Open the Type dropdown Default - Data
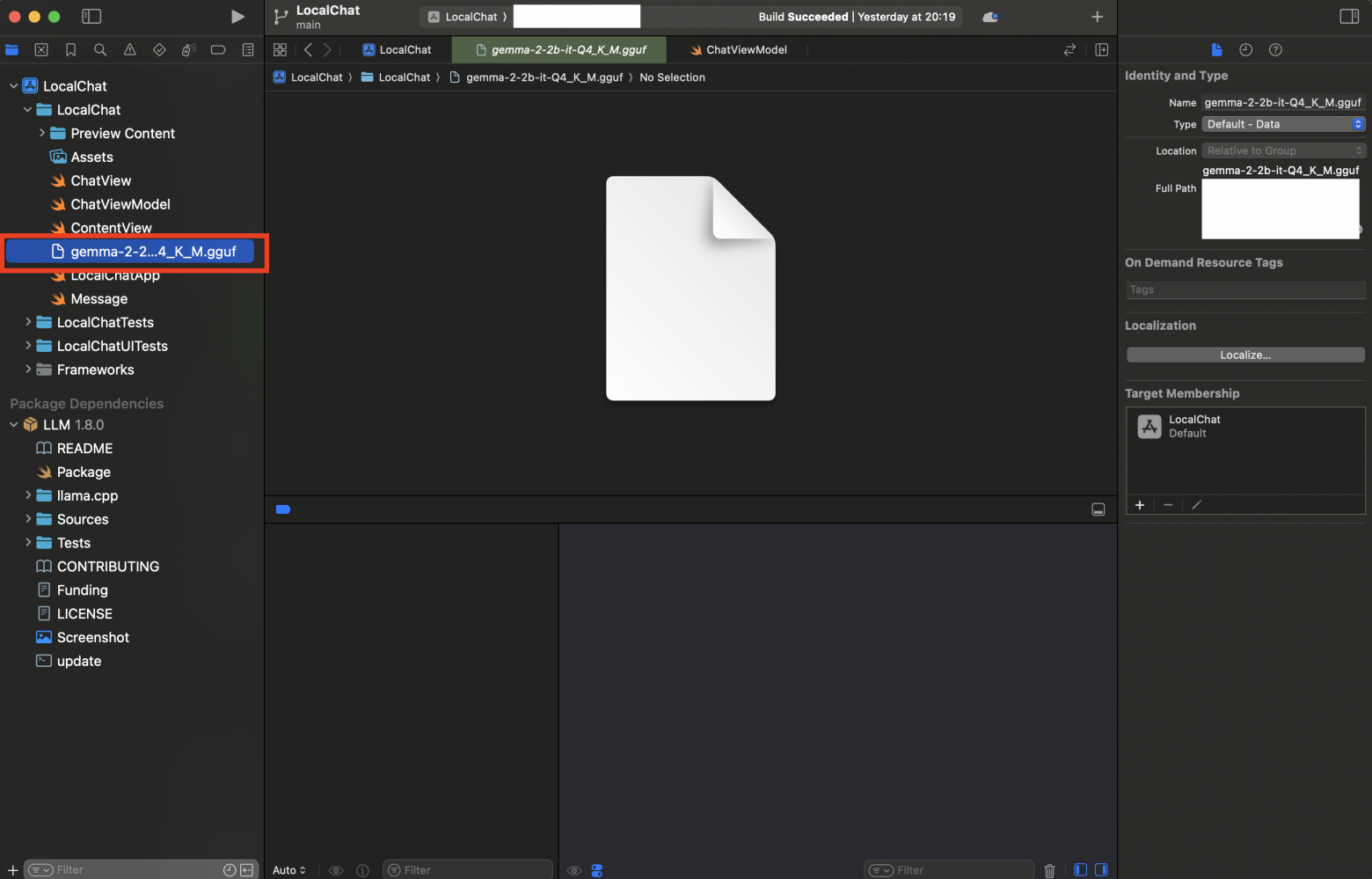Image resolution: width=1372 pixels, height=879 pixels. (x=1283, y=124)
